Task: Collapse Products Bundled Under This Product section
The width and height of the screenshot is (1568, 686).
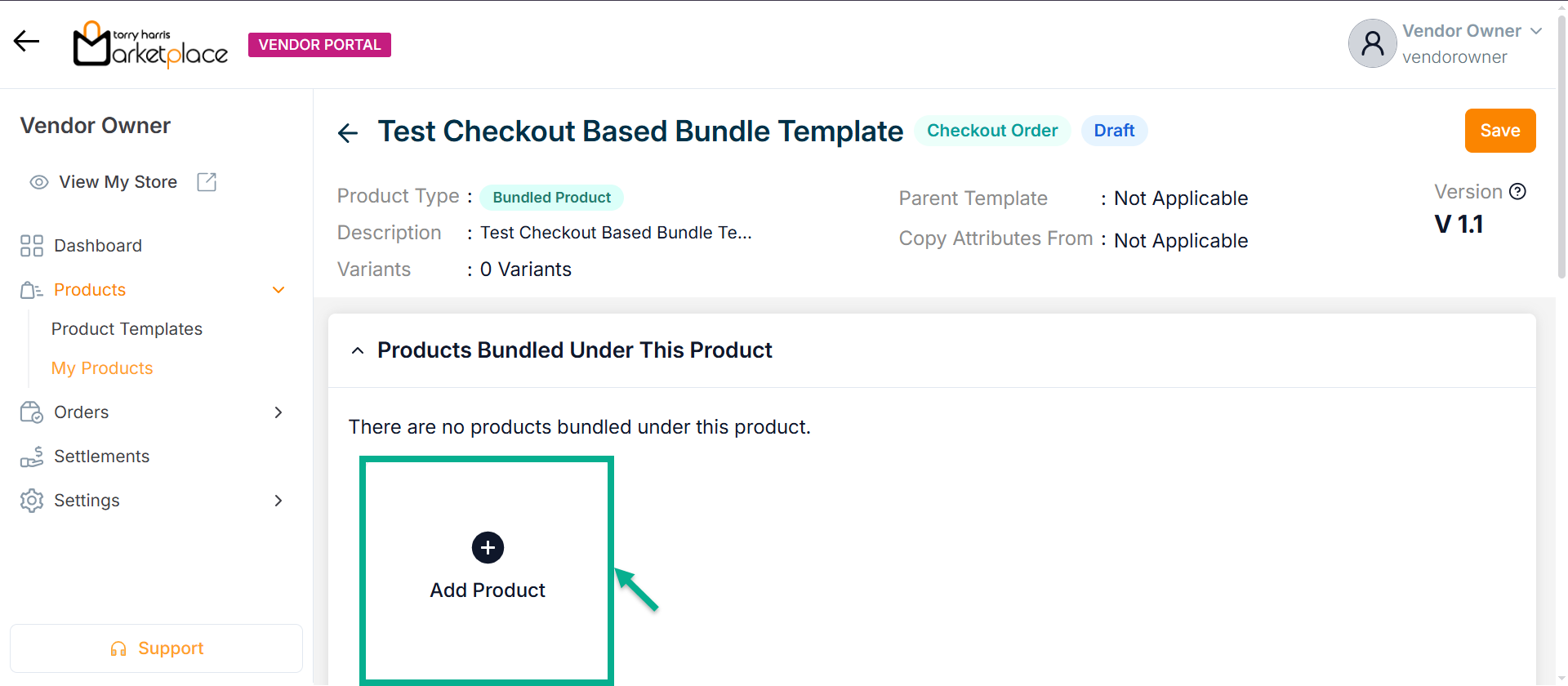Action: click(x=358, y=350)
